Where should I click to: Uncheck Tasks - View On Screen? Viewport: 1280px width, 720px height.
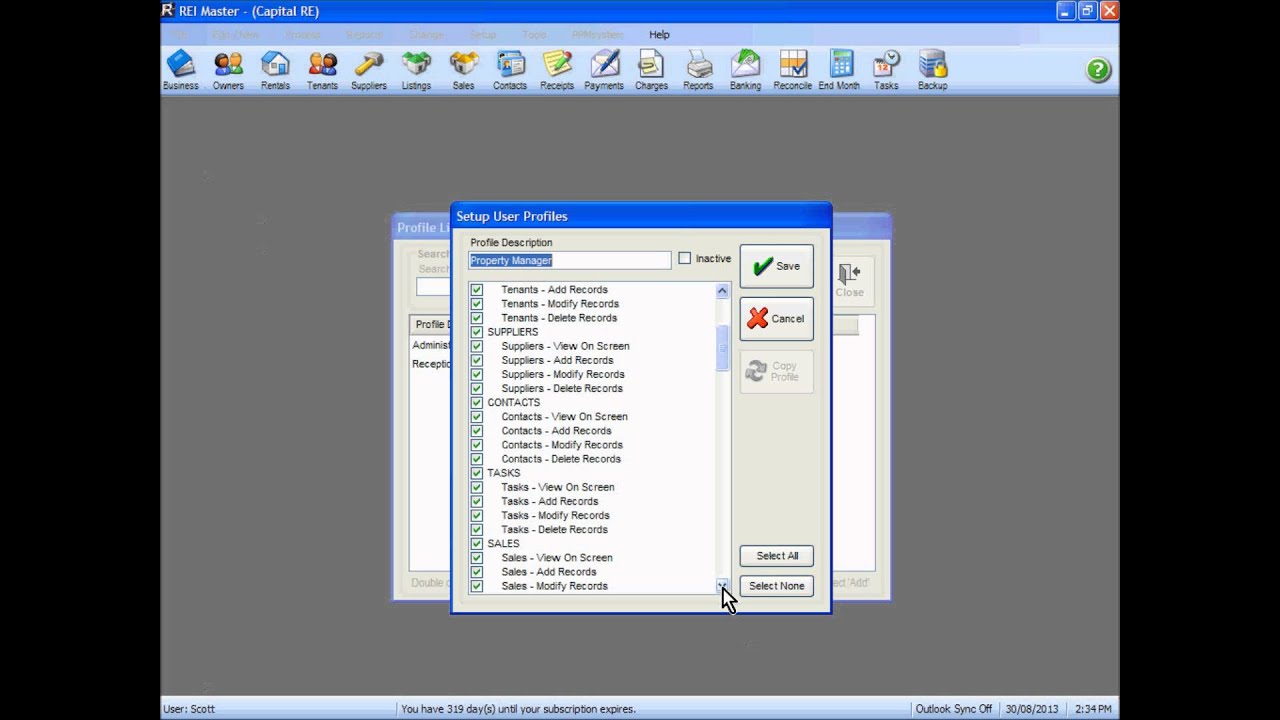(477, 487)
